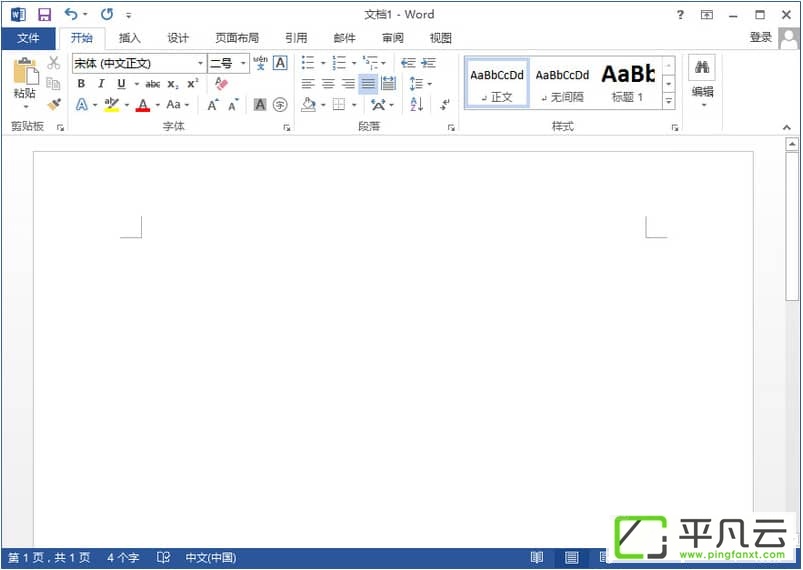Shrink font size with smaller A
803x570 pixels.
234,105
